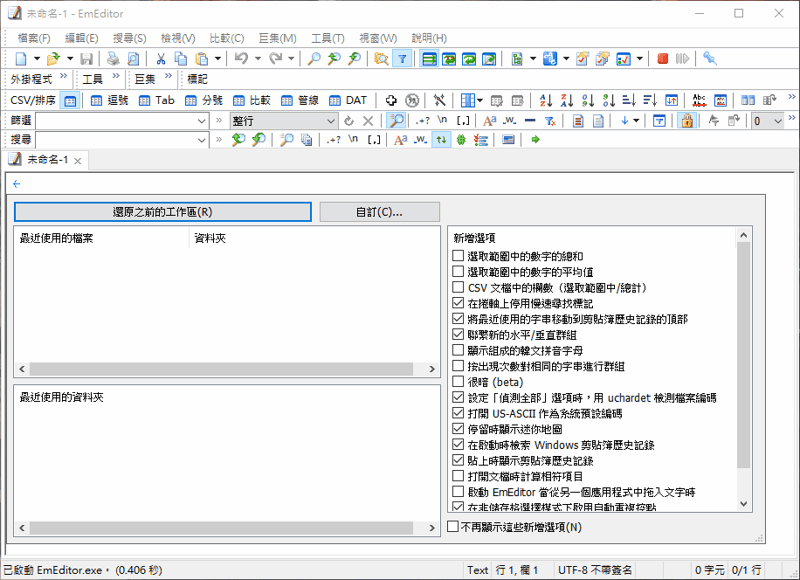Click the blue back arrow on start page
This screenshot has height=580, width=800.
(x=17, y=184)
